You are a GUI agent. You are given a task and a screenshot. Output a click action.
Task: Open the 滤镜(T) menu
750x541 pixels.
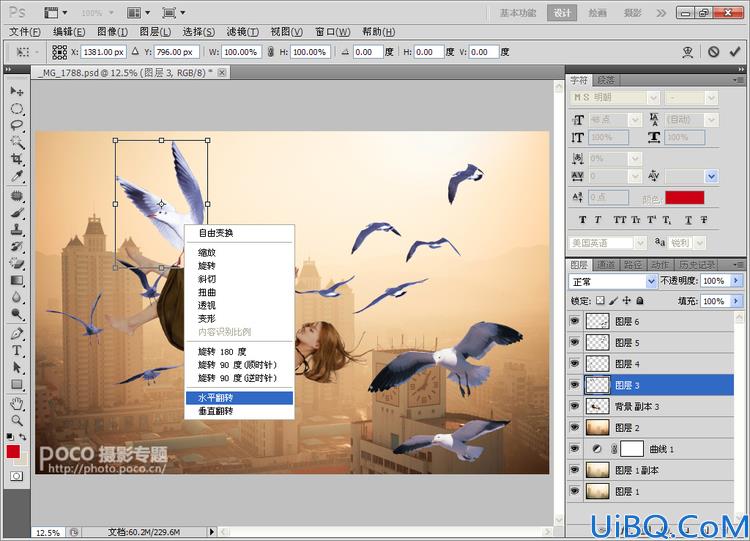point(243,32)
